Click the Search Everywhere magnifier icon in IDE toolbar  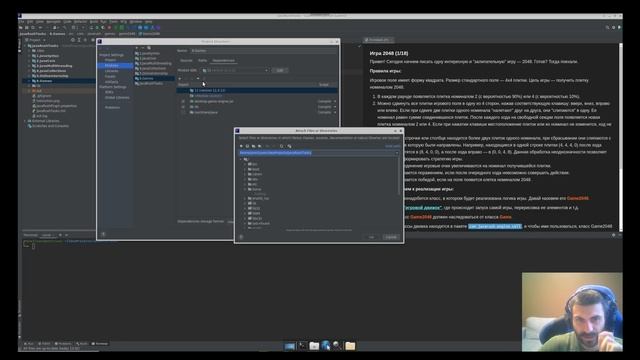607,27
